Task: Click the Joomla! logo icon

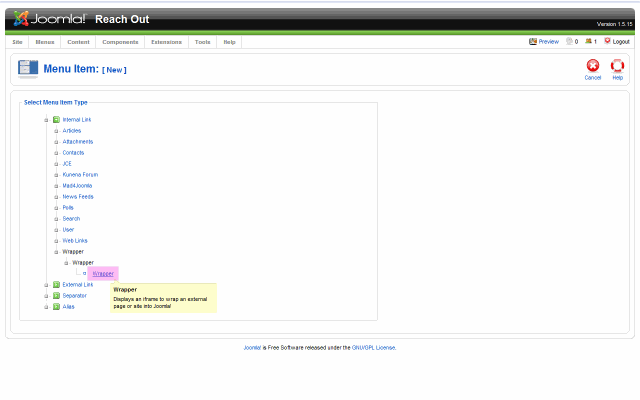Action: point(21,19)
